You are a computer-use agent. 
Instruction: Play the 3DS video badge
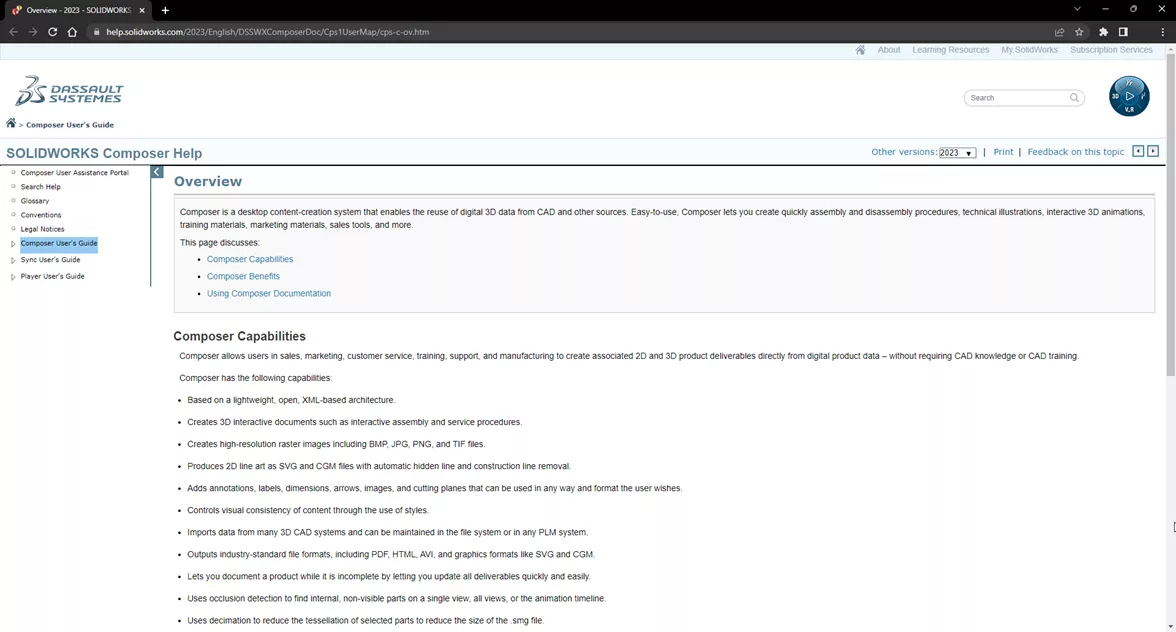pos(1129,95)
